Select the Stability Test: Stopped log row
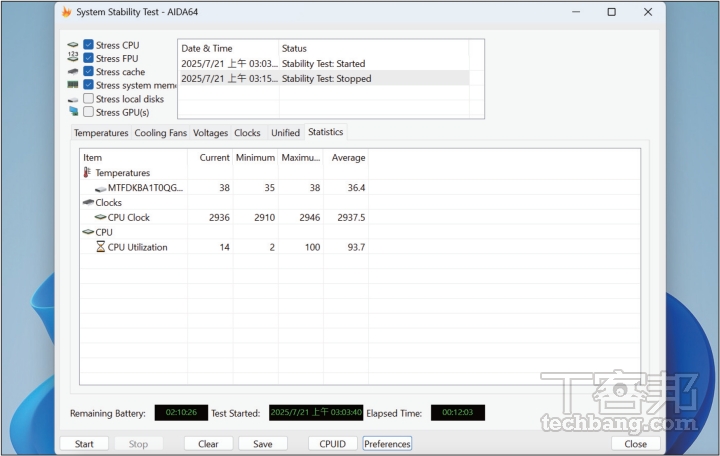Screen dimensions: 720x456 click(325, 79)
